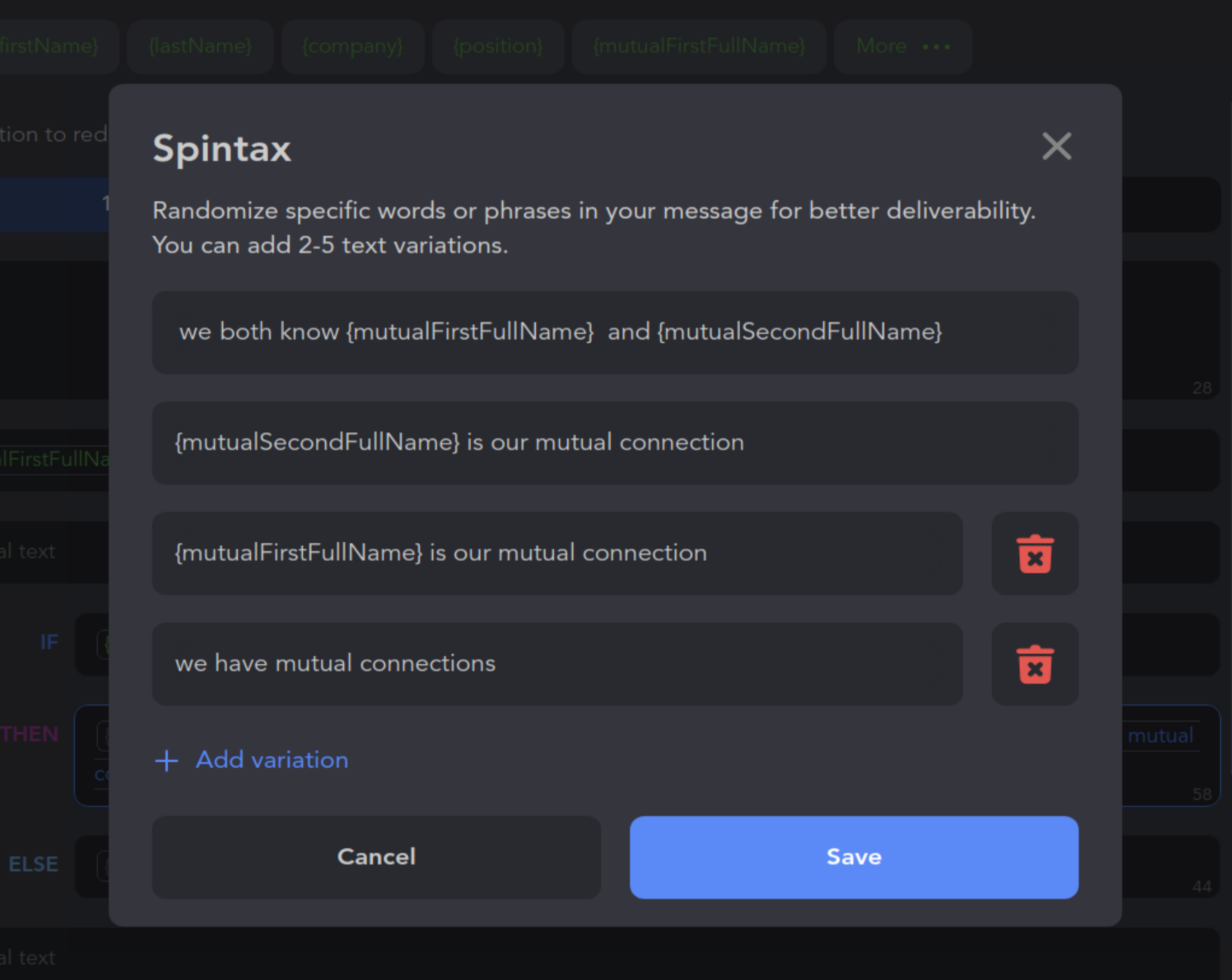Focus the "we both know" variation field
The width and height of the screenshot is (1232, 980).
tap(615, 332)
